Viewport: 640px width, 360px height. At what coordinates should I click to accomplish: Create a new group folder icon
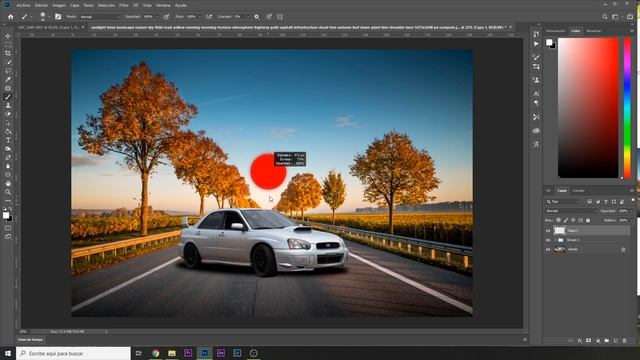[x=607, y=340]
